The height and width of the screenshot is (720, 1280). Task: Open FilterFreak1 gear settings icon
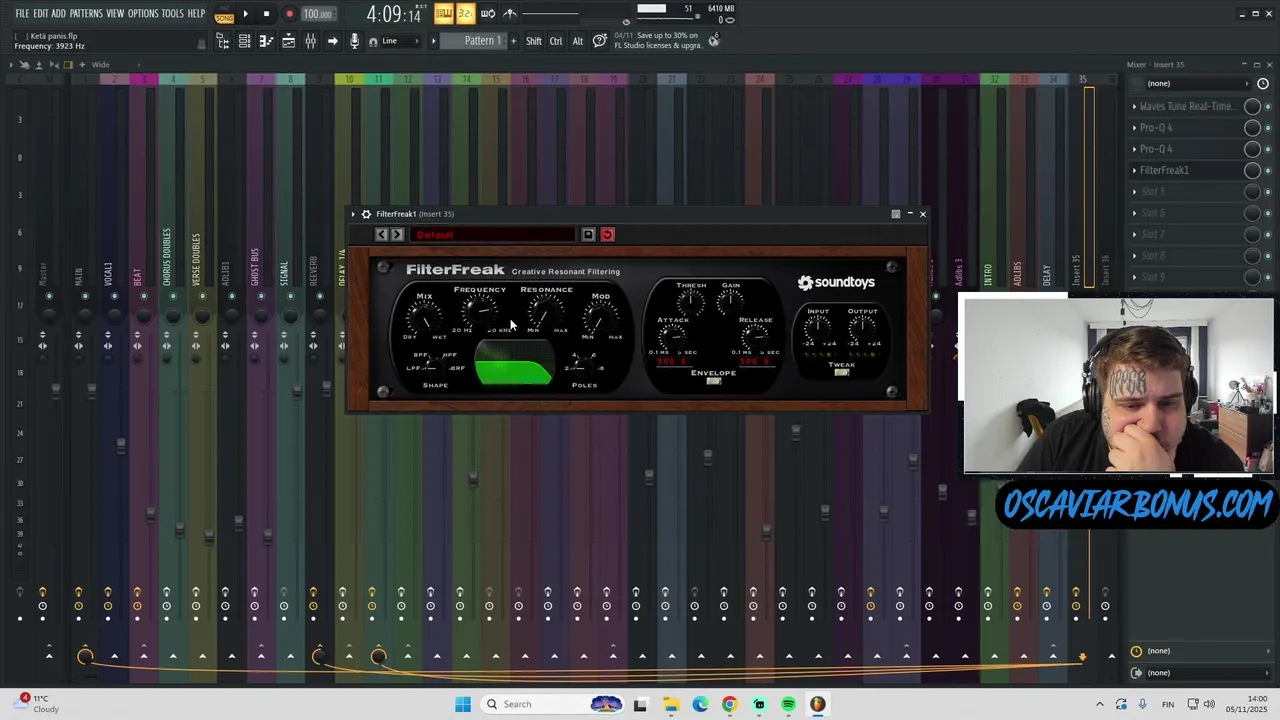point(366,214)
